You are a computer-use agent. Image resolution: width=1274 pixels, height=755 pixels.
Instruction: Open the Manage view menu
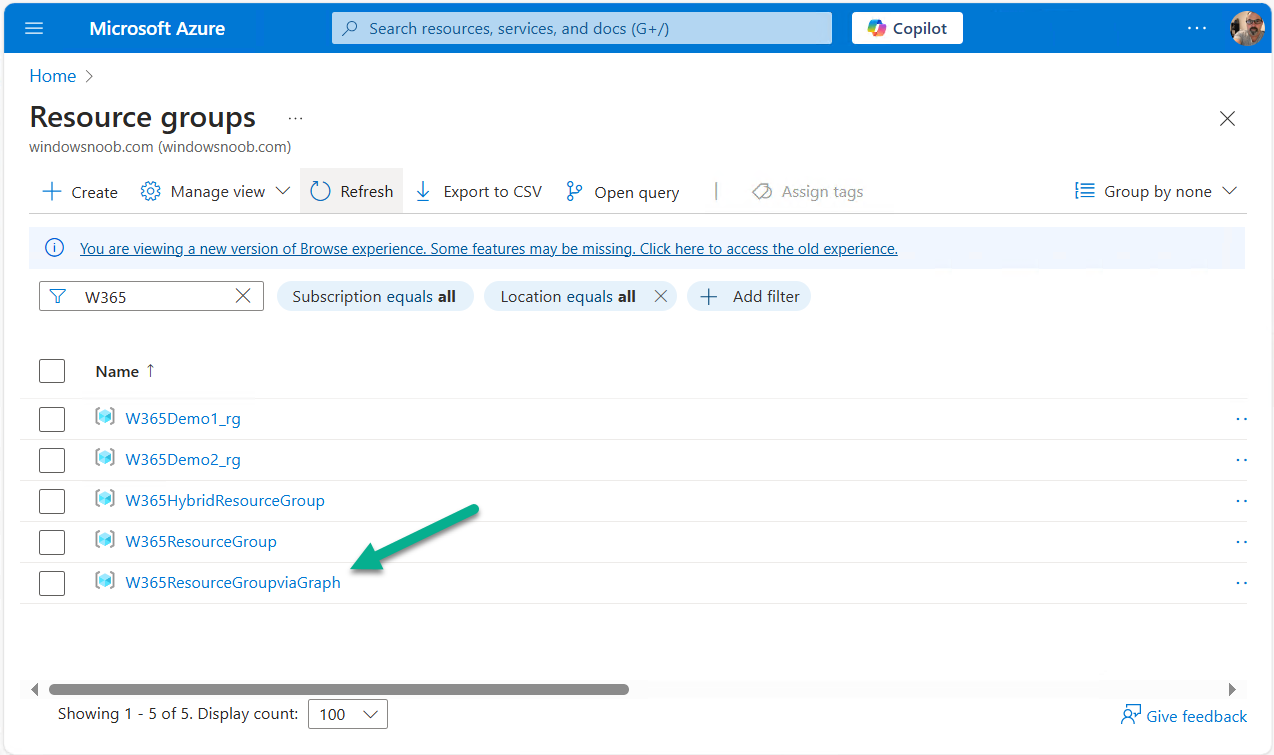tap(215, 192)
